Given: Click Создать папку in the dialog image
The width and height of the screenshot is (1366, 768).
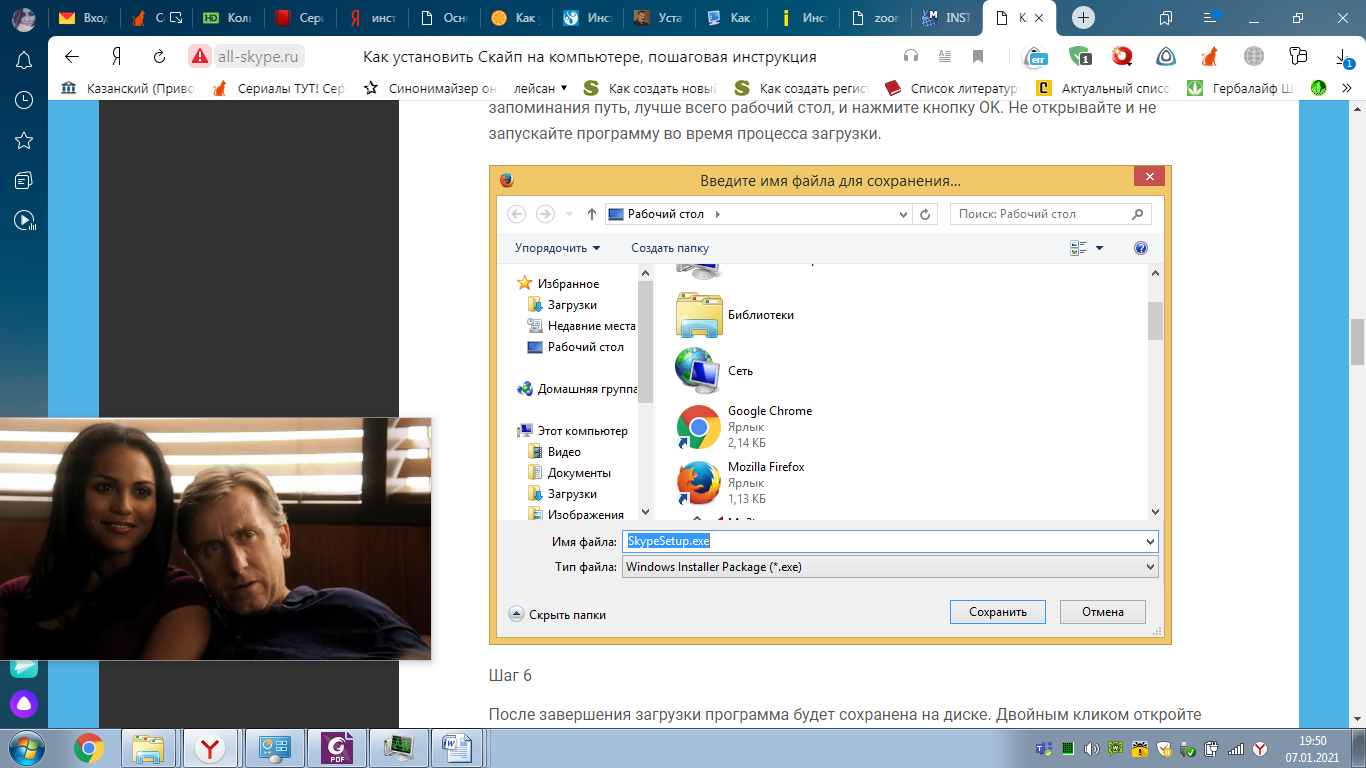Looking at the screenshot, I should (x=670, y=247).
